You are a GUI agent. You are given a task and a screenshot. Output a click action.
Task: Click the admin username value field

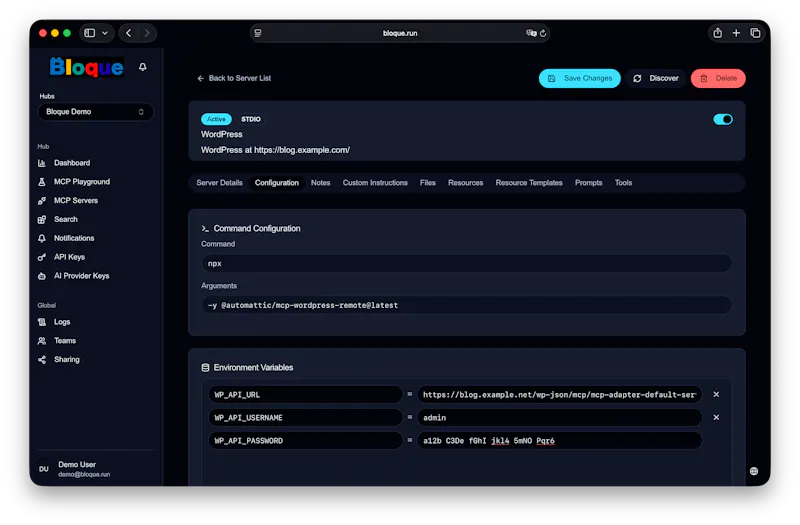point(559,417)
